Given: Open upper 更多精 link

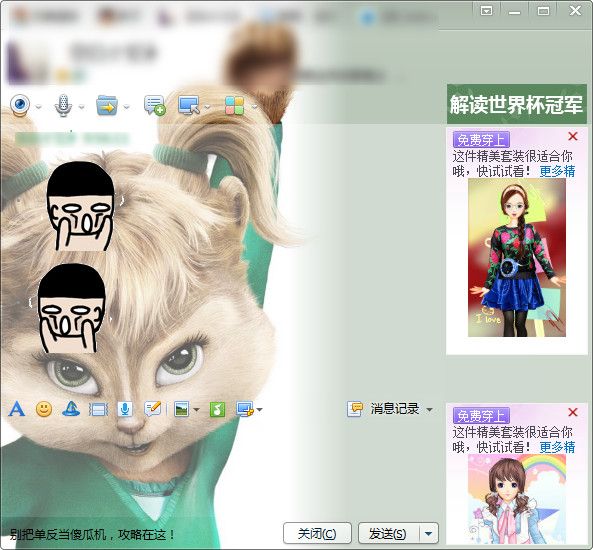Looking at the screenshot, I should 557,171.
